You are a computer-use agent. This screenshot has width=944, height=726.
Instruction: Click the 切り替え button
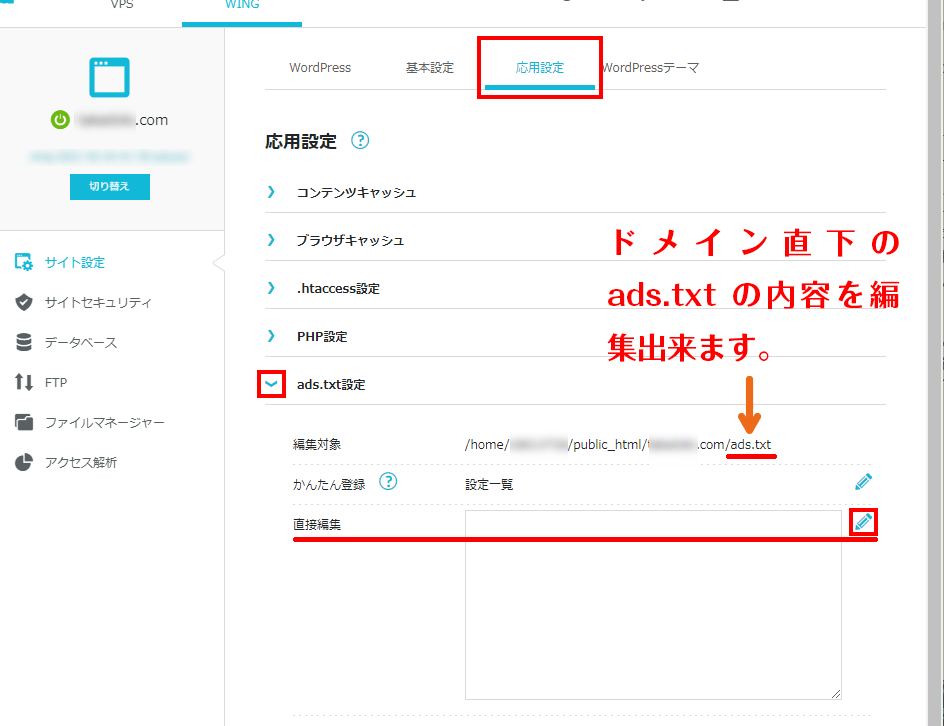point(110,187)
